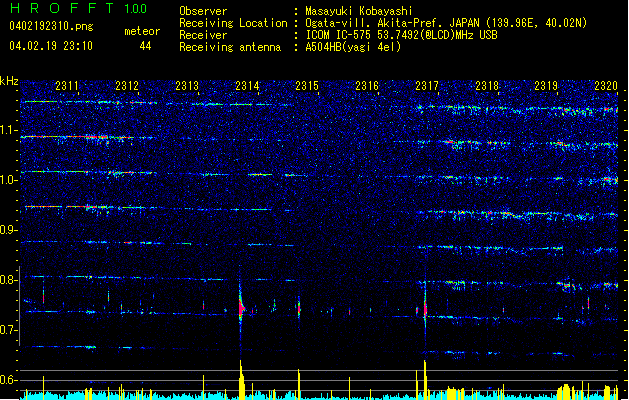Viewport: 629px width, 400px height.
Task: Click the meteor label
Action: point(142,31)
